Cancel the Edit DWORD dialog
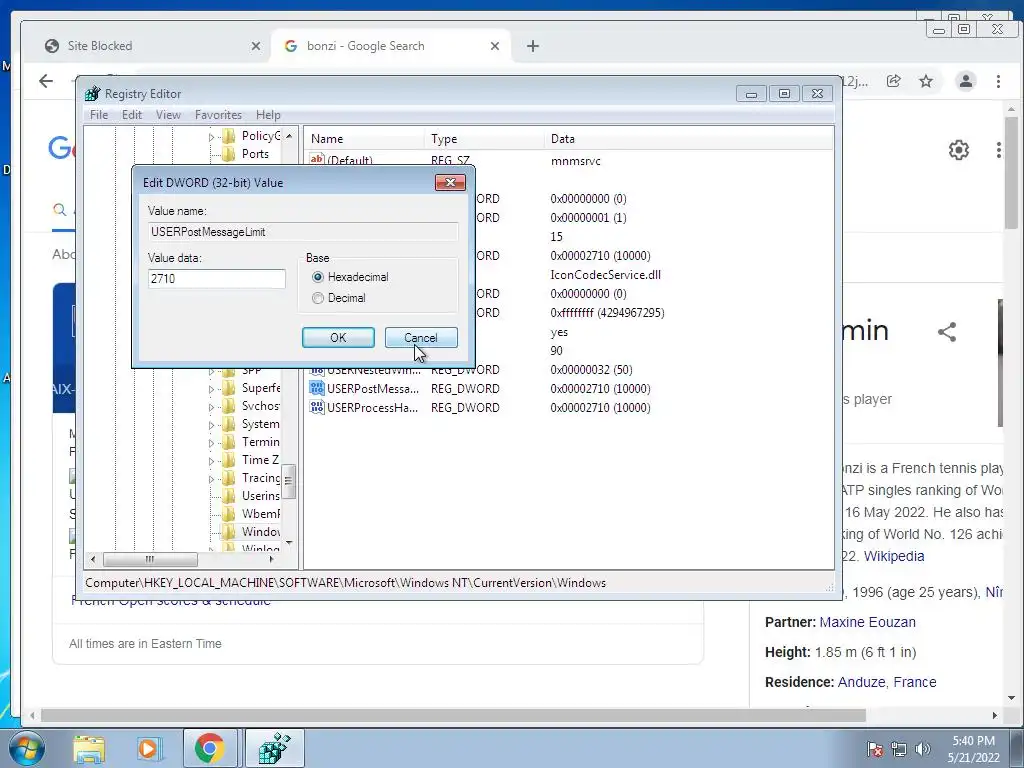The image size is (1024, 768). [421, 338]
